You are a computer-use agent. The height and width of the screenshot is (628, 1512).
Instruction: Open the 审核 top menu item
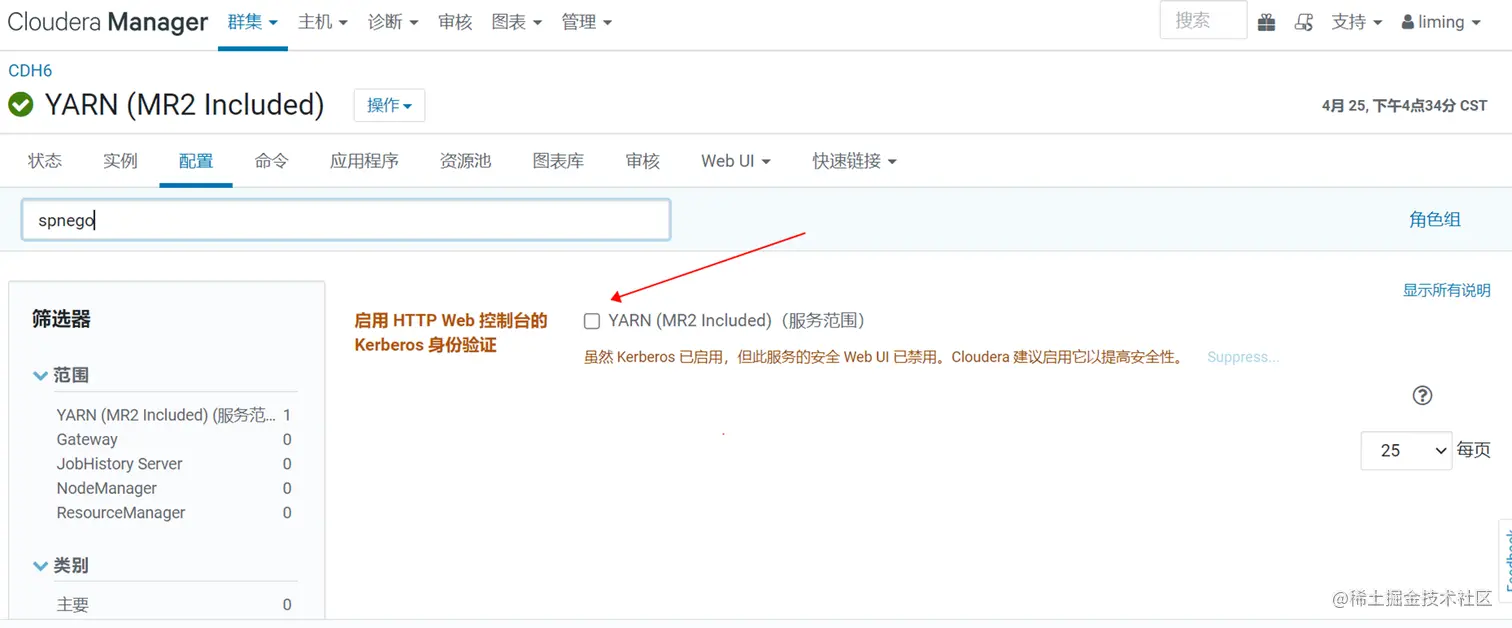[455, 22]
